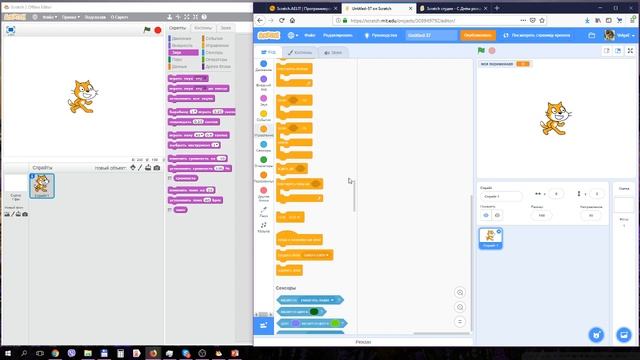The height and width of the screenshot is (360, 640).
Task: Open Подсказки in offline editor menu bar
Action: coord(95,17)
